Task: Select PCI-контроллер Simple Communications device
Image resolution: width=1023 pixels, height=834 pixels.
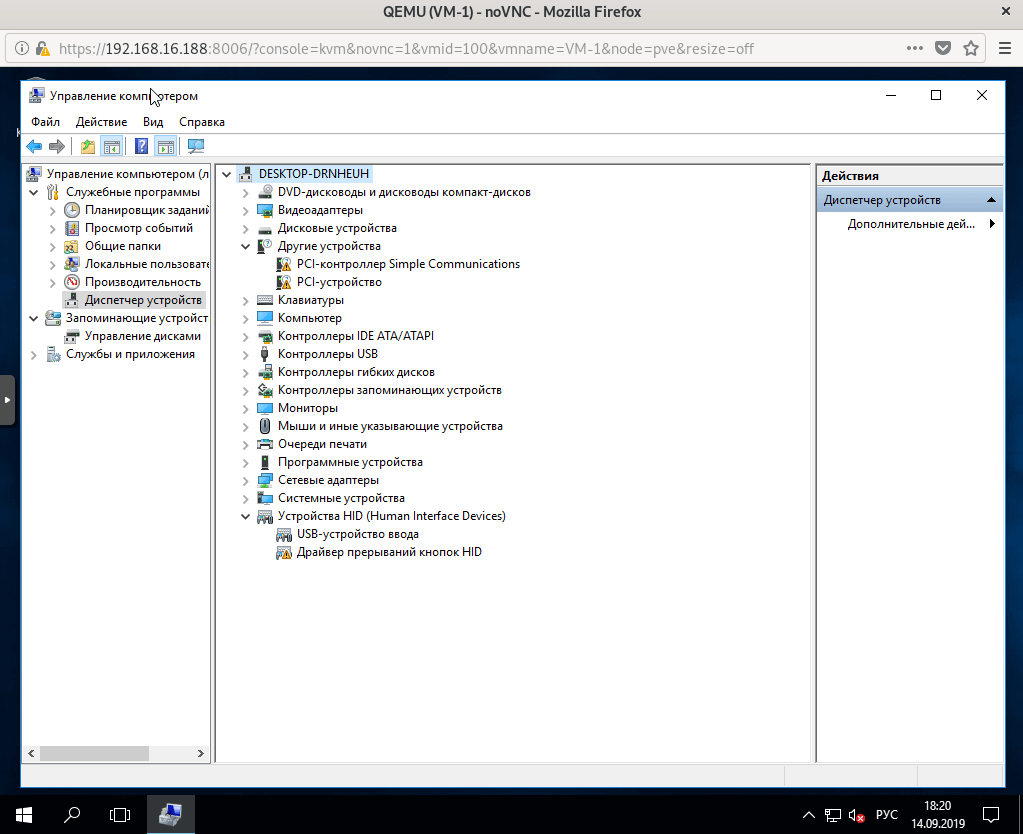Action: (408, 264)
